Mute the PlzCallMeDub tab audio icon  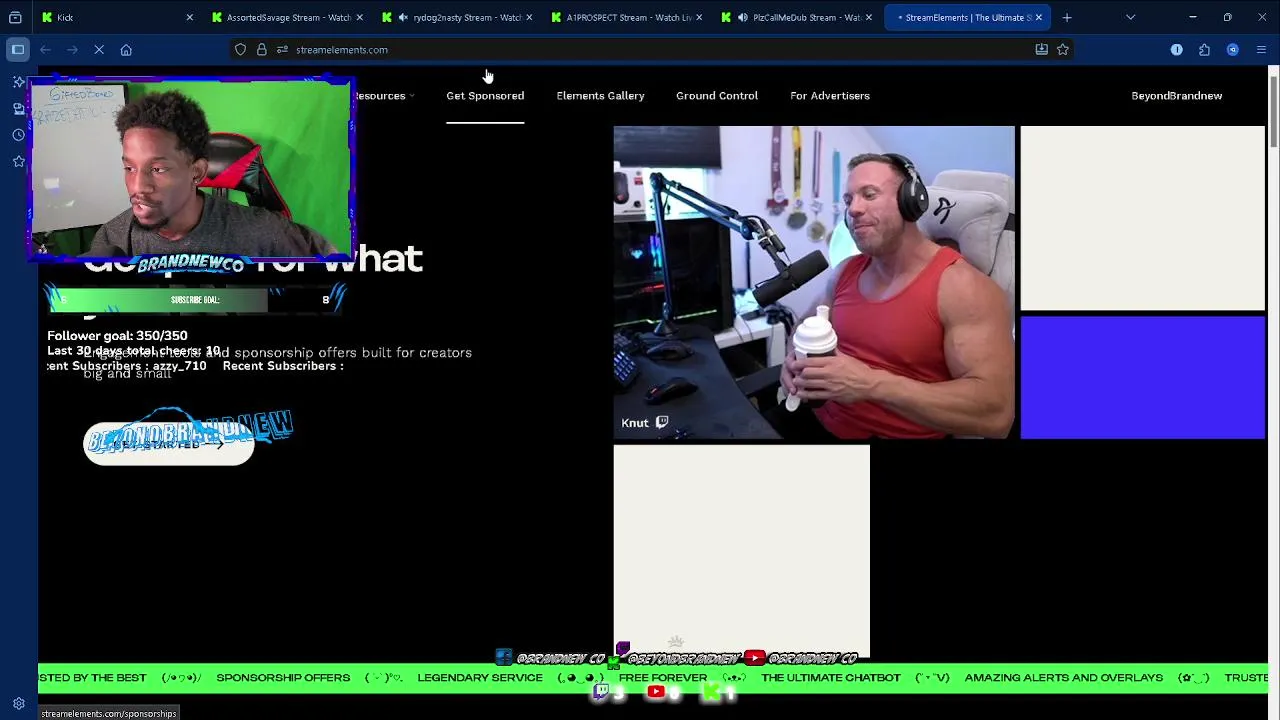click(743, 17)
